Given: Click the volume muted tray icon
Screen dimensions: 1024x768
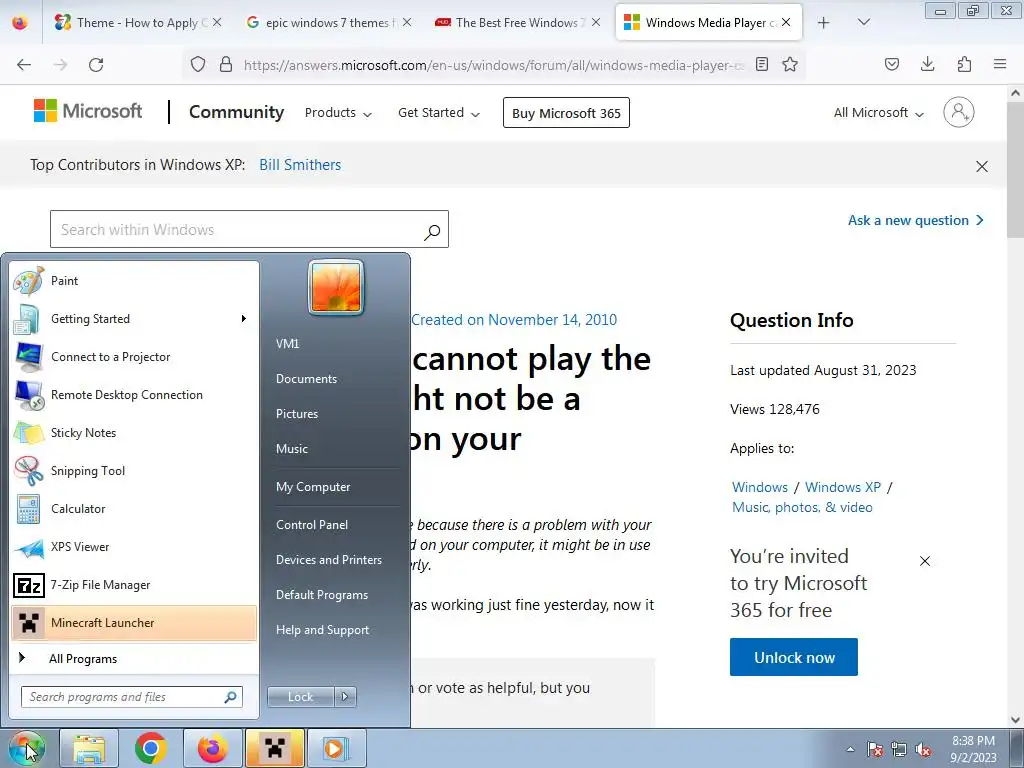Looking at the screenshot, I should coord(923,750).
